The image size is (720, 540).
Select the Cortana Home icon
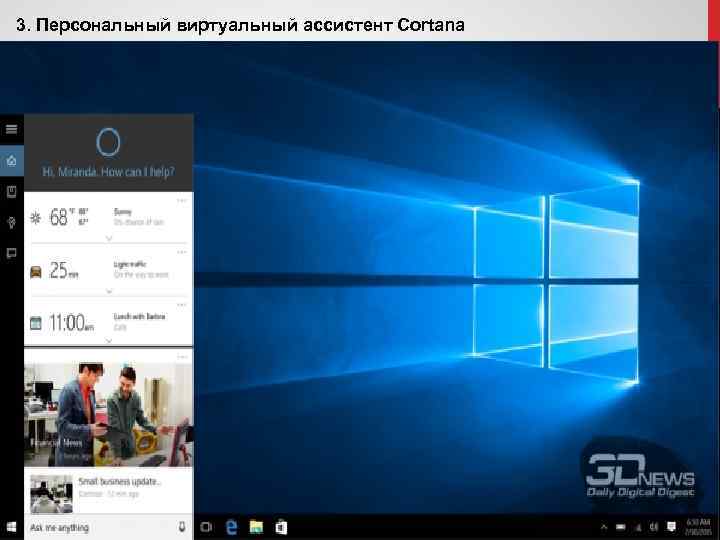pyautogui.click(x=11, y=161)
